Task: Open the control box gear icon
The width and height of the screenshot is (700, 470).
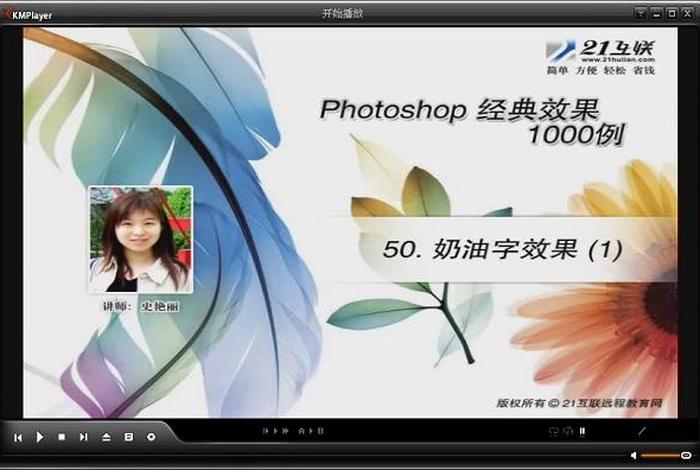Action: point(151,437)
